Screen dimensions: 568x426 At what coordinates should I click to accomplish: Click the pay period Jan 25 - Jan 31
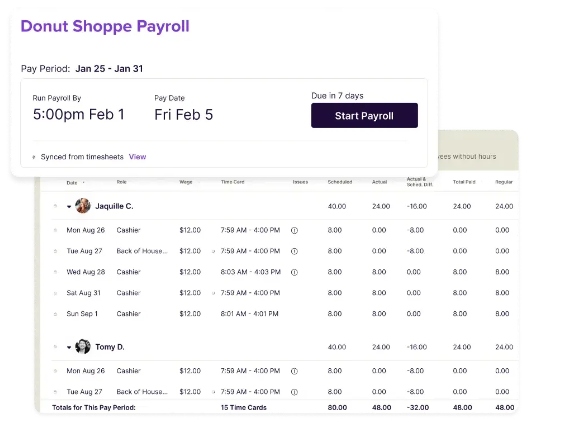109,68
